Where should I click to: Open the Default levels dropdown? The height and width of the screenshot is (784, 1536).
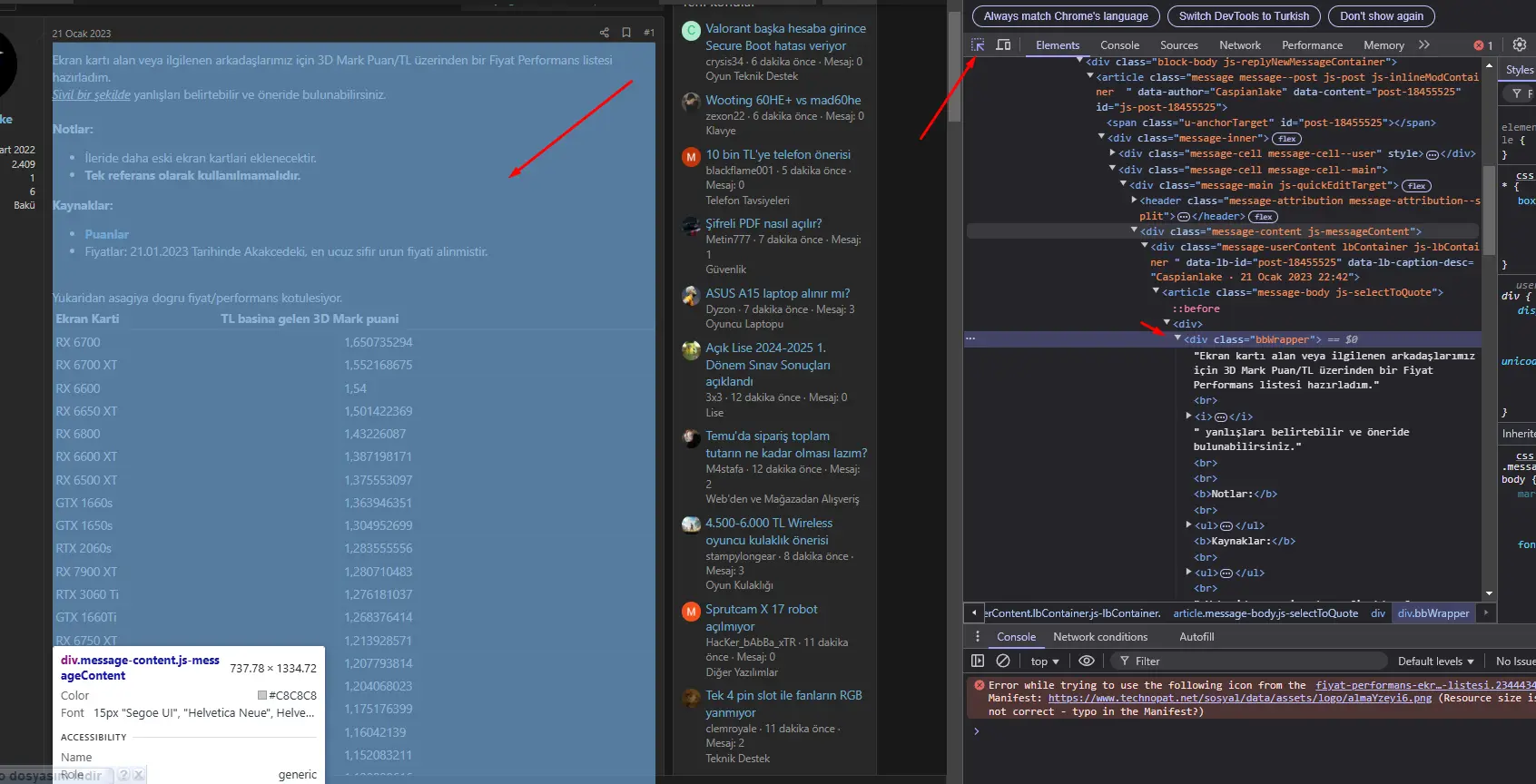(1435, 661)
